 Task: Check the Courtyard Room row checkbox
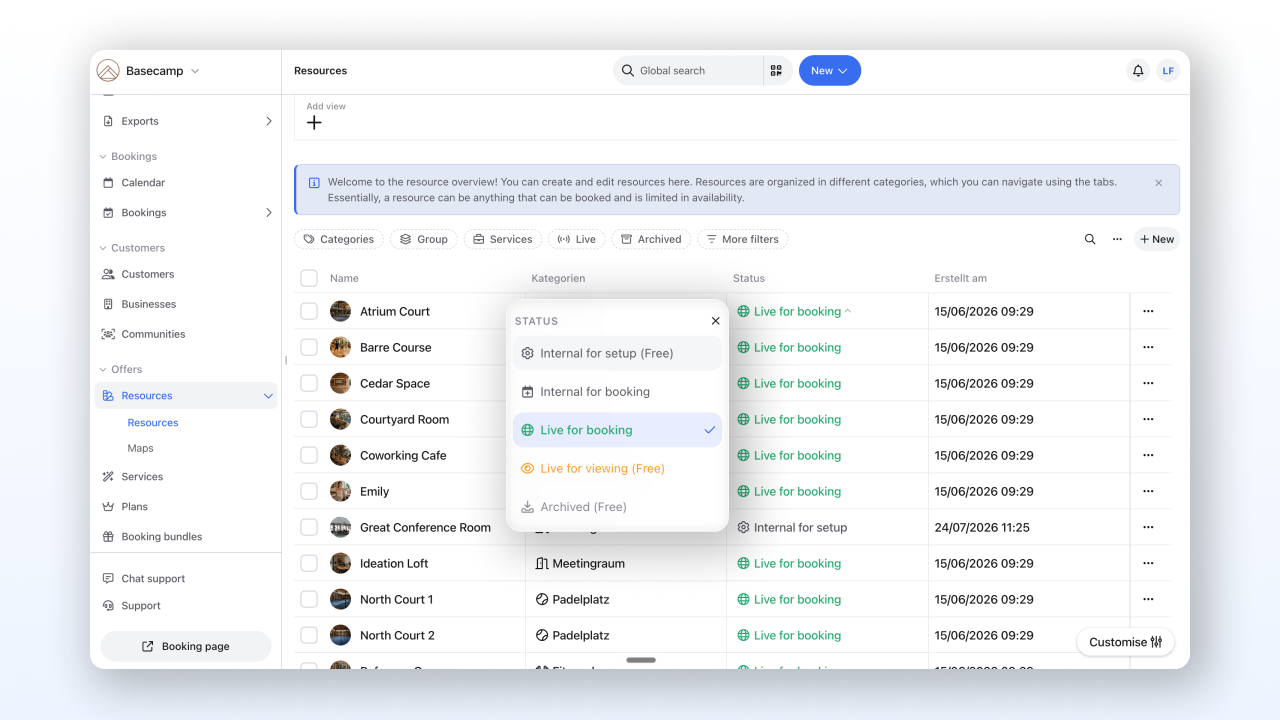309,419
